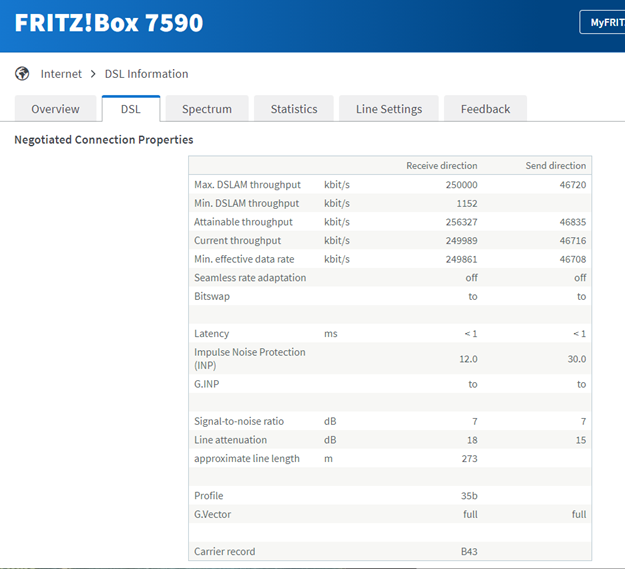The width and height of the screenshot is (625, 569).
Task: Click the 18 line attenuation receive value
Action: 472,440
